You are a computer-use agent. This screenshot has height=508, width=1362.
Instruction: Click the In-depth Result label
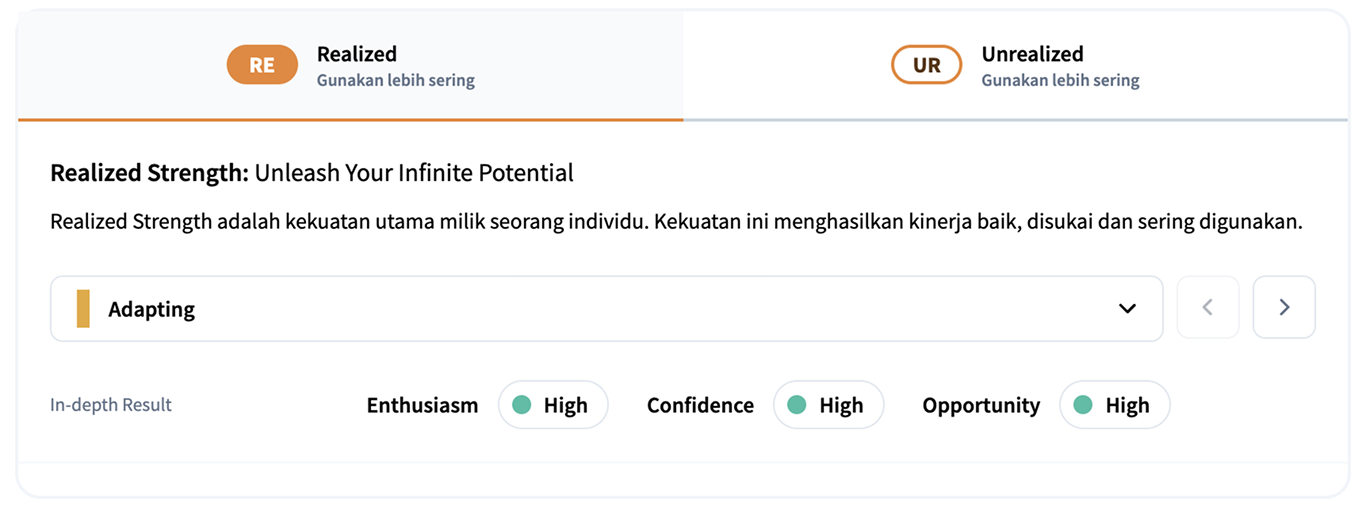(111, 405)
